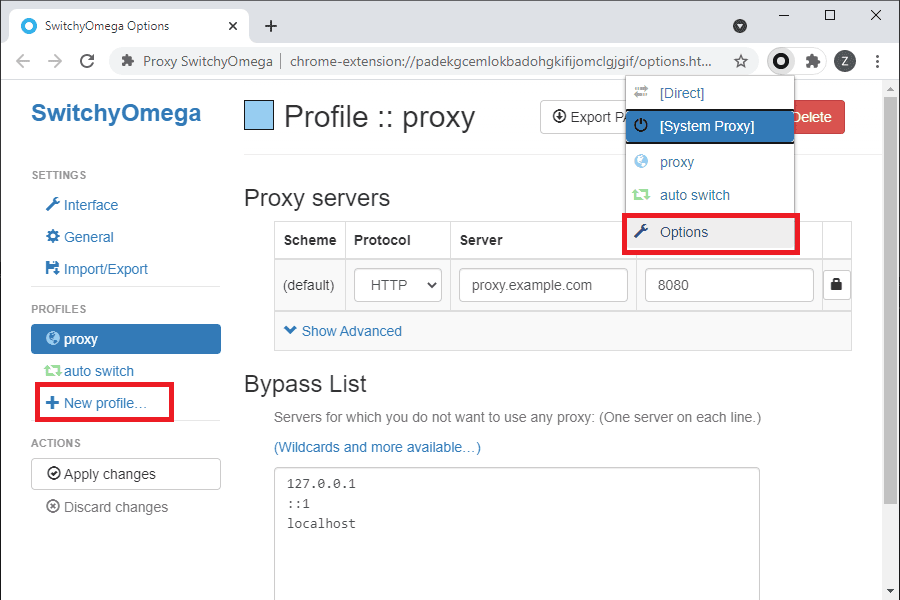Click the 'Scheme' column header
This screenshot has height=600, width=900.
coord(310,240)
